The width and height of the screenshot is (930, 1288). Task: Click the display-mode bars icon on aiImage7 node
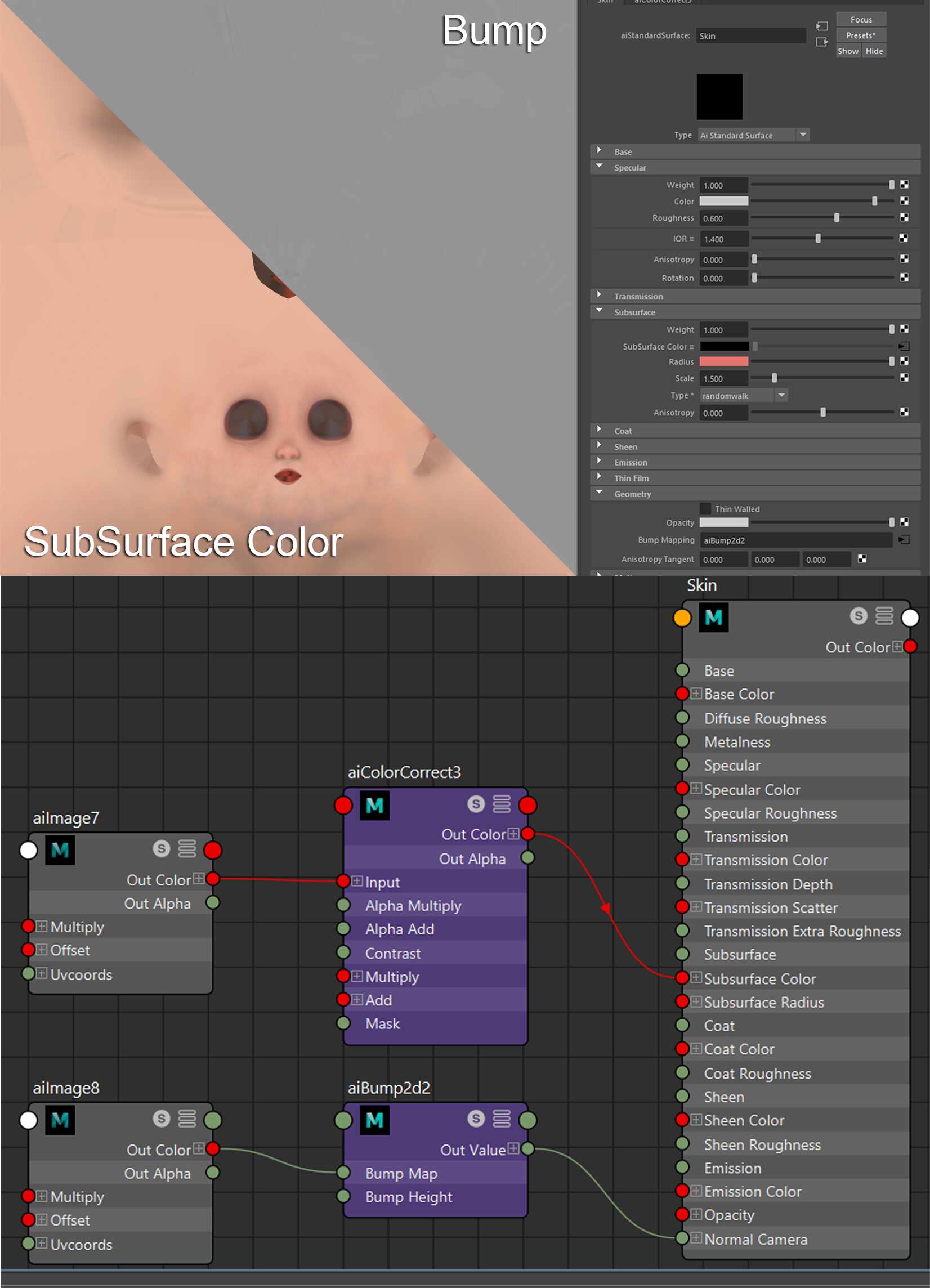coord(187,849)
